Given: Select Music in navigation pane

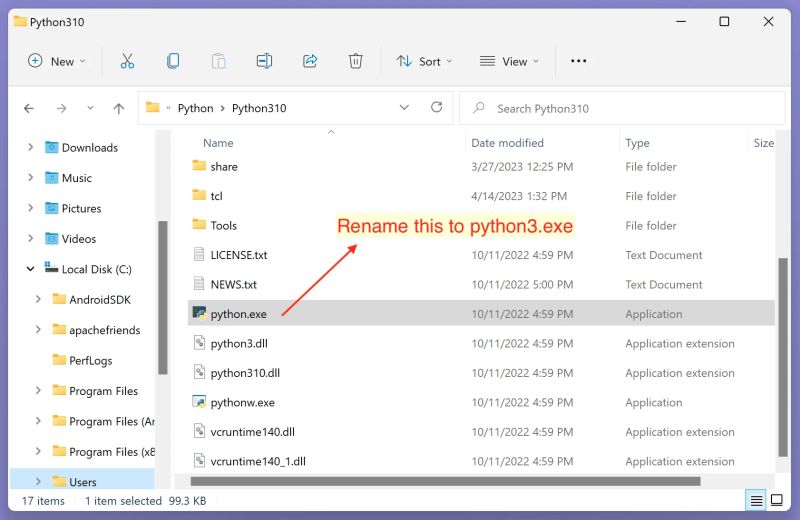Looking at the screenshot, I should [77, 178].
